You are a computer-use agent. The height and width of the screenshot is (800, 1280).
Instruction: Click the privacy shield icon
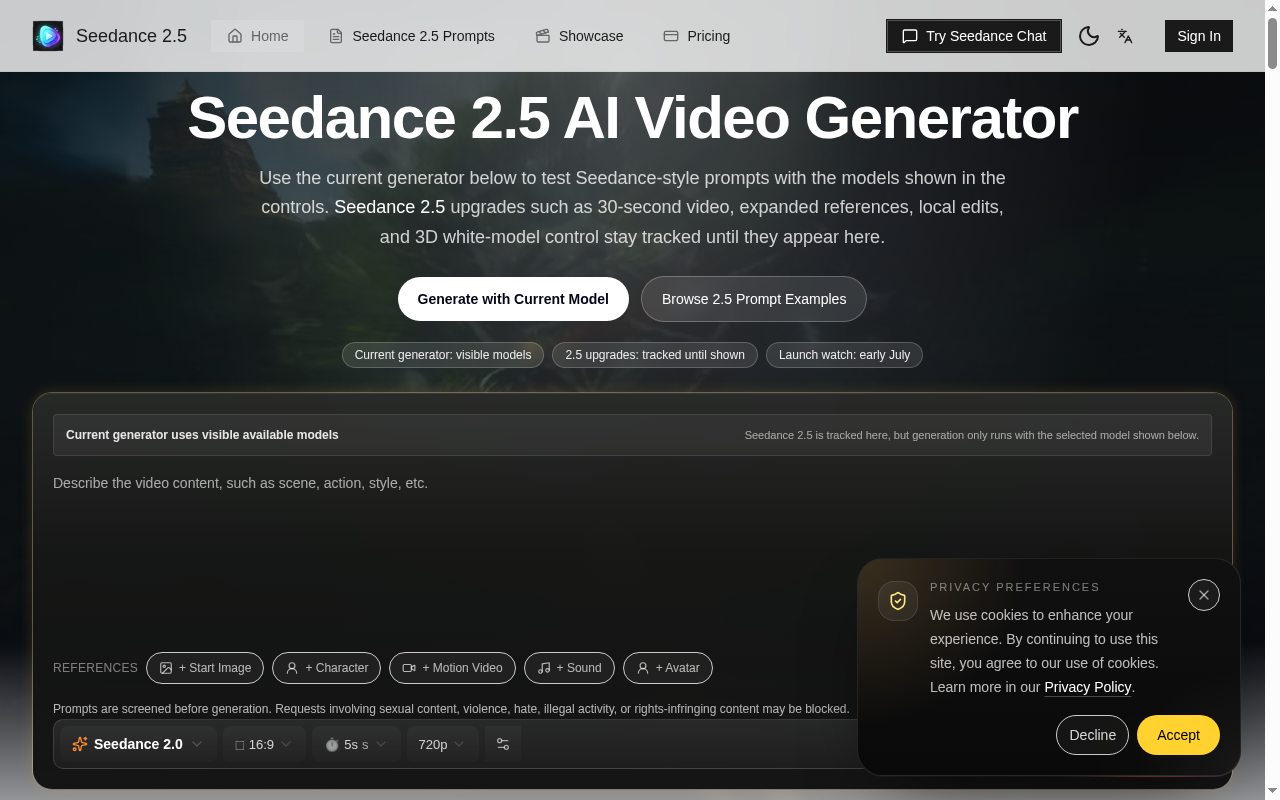(x=898, y=601)
